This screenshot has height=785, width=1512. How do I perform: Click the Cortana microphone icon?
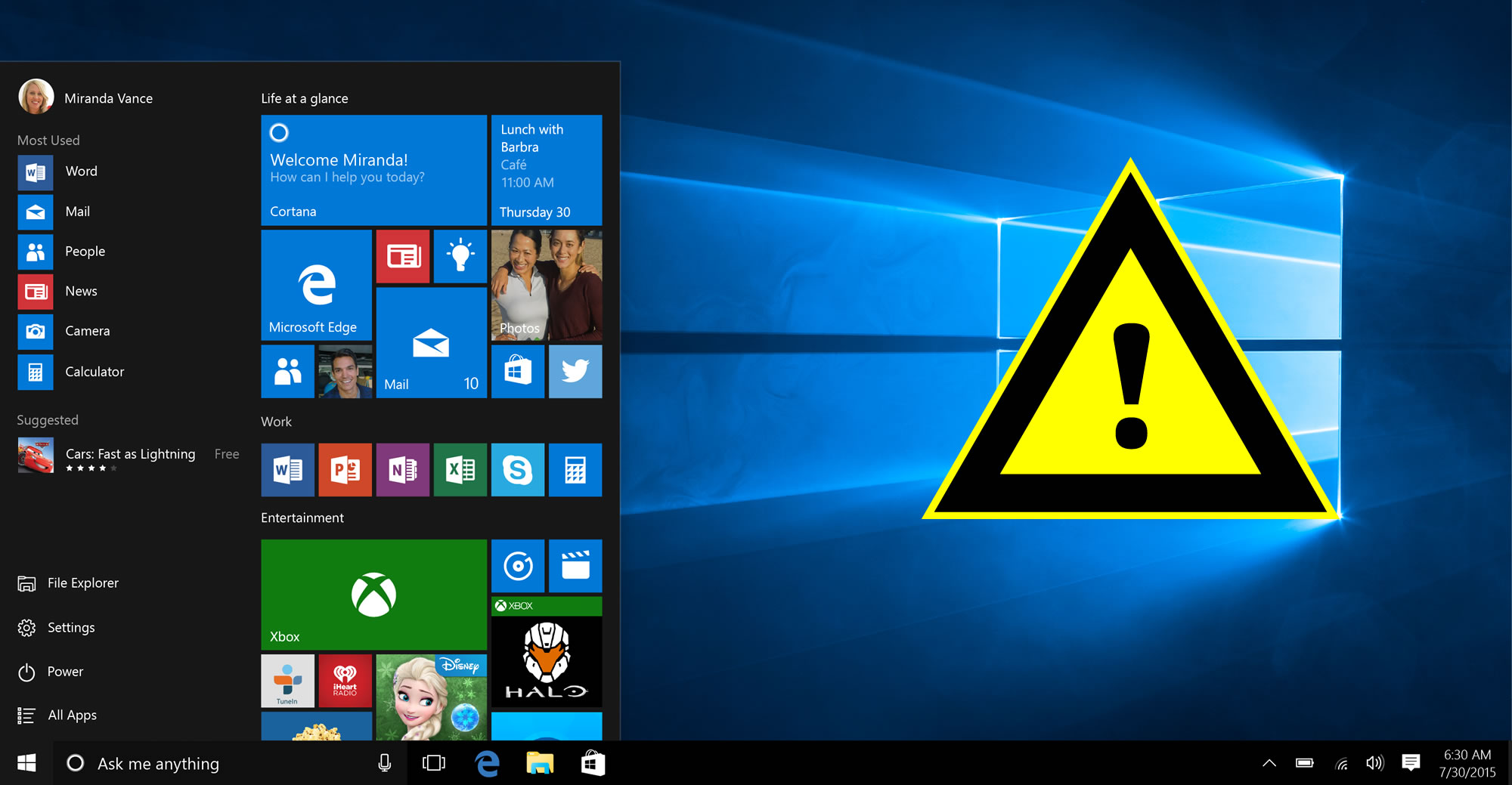(385, 763)
